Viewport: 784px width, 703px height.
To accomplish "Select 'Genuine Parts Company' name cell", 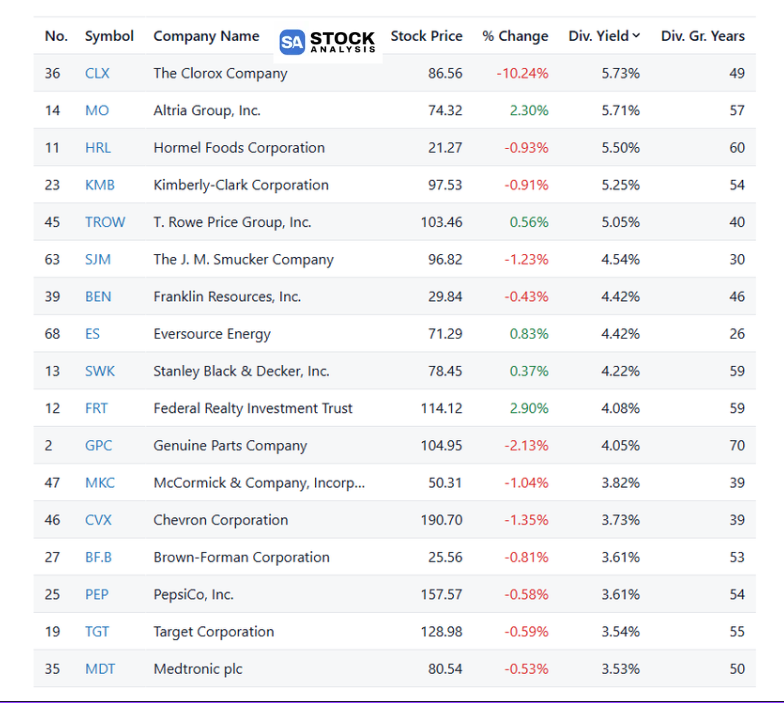I will coord(230,446).
